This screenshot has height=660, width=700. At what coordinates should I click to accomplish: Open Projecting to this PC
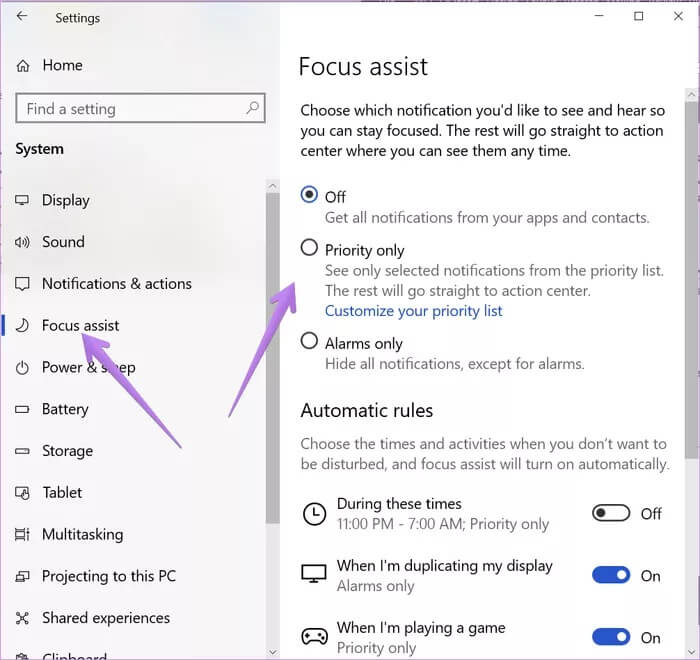[x=109, y=576]
